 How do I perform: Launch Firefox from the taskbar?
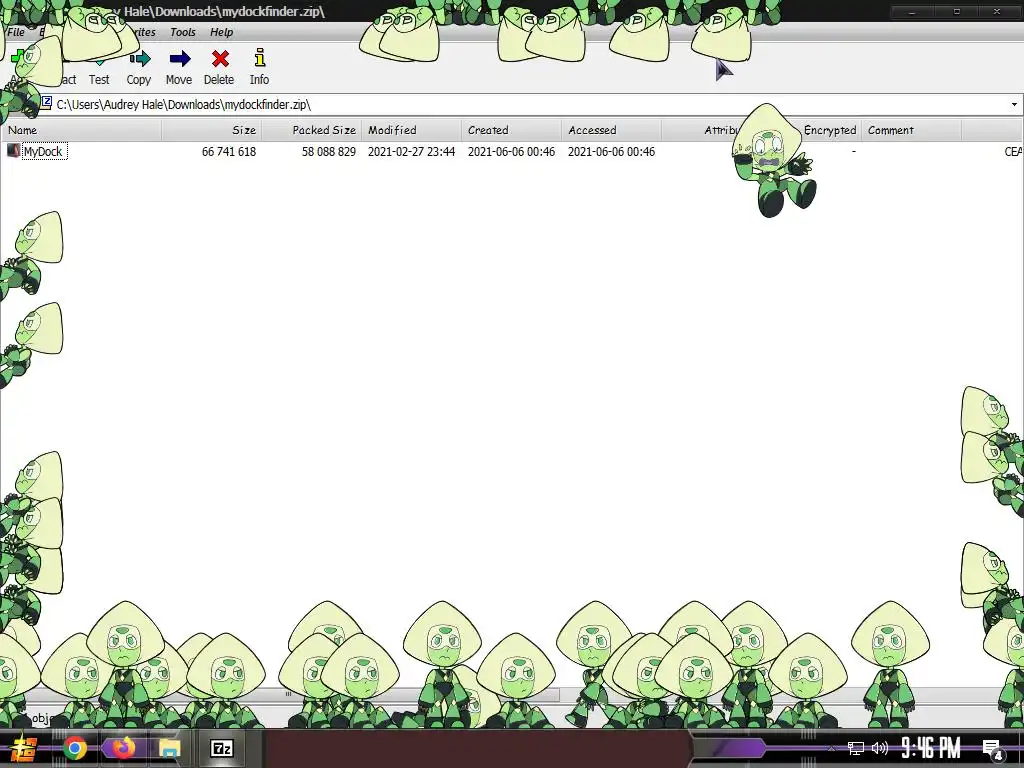point(123,747)
